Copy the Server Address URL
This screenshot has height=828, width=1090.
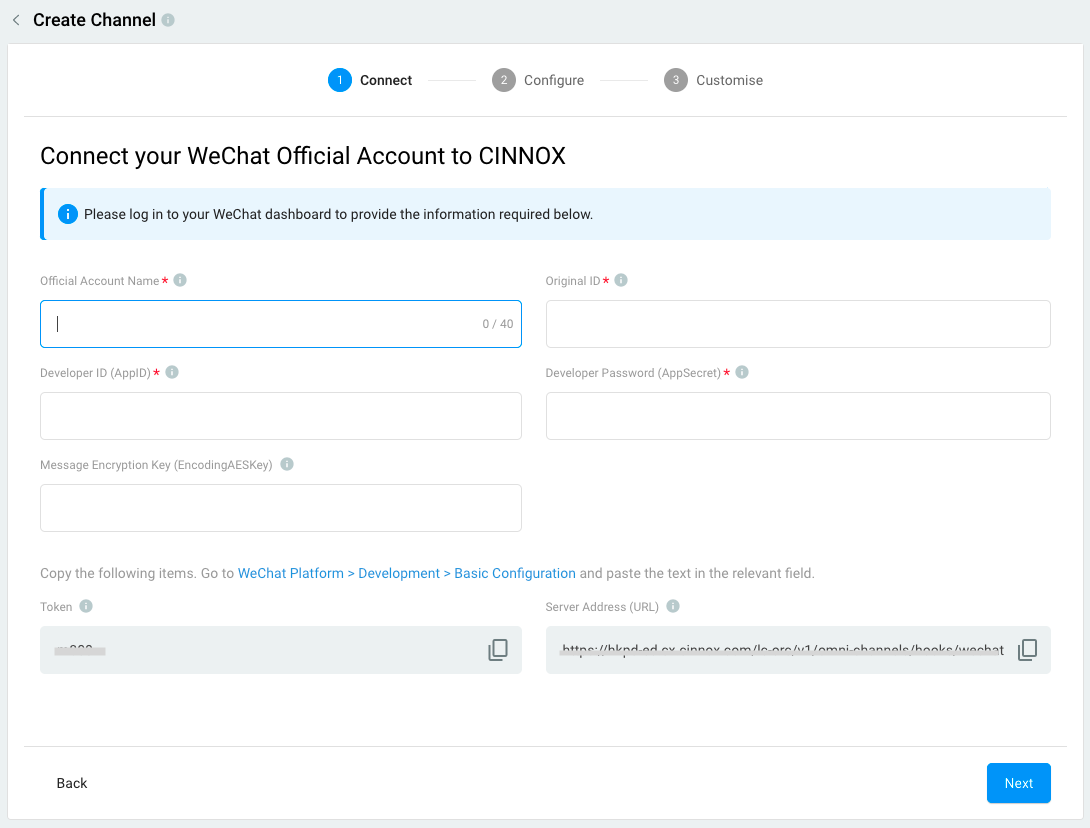coord(1027,650)
